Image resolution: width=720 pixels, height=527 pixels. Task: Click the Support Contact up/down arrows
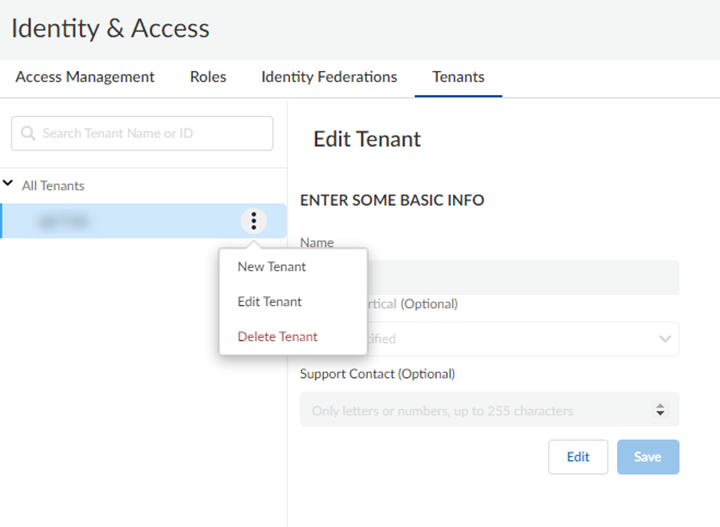click(x=660, y=410)
